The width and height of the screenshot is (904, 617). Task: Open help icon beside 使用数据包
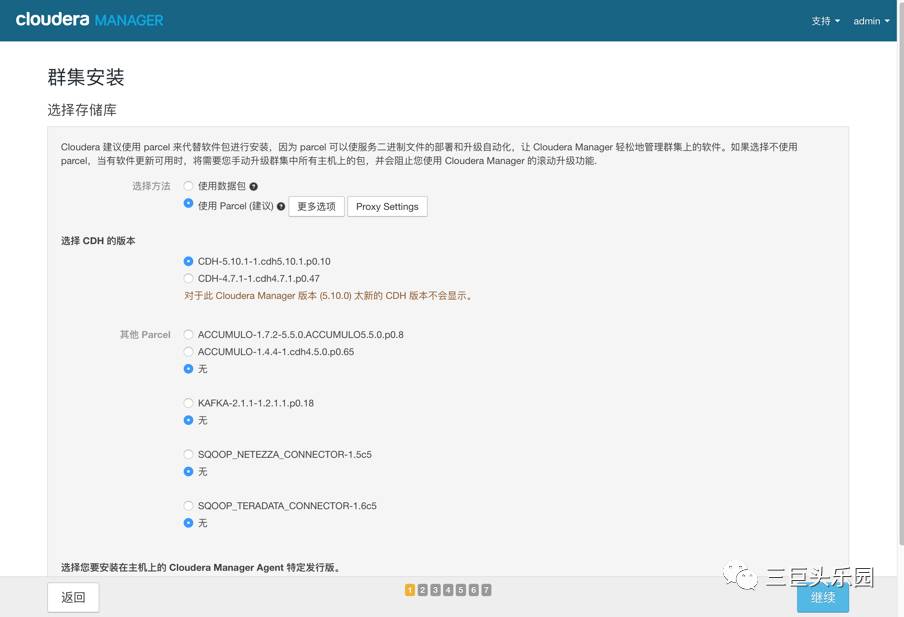(x=254, y=186)
